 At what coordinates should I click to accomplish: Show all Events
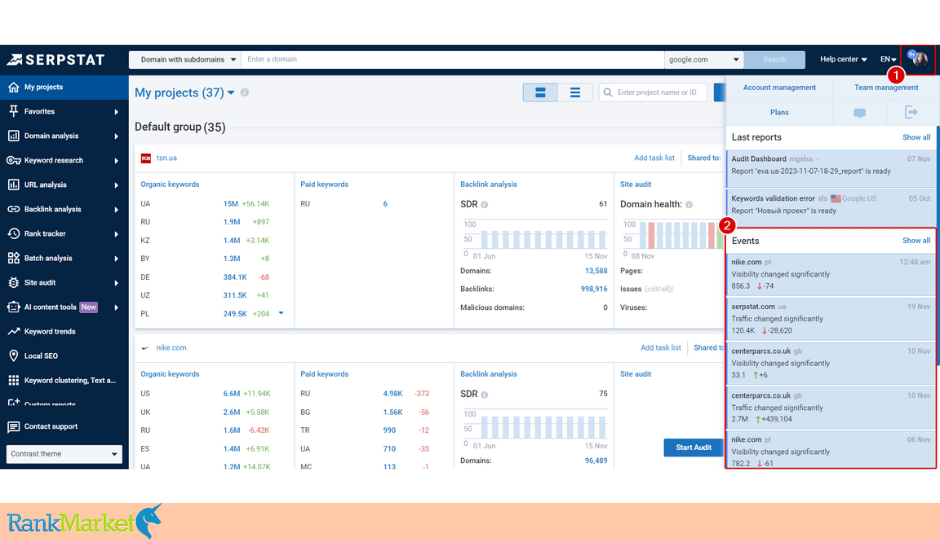[916, 240]
